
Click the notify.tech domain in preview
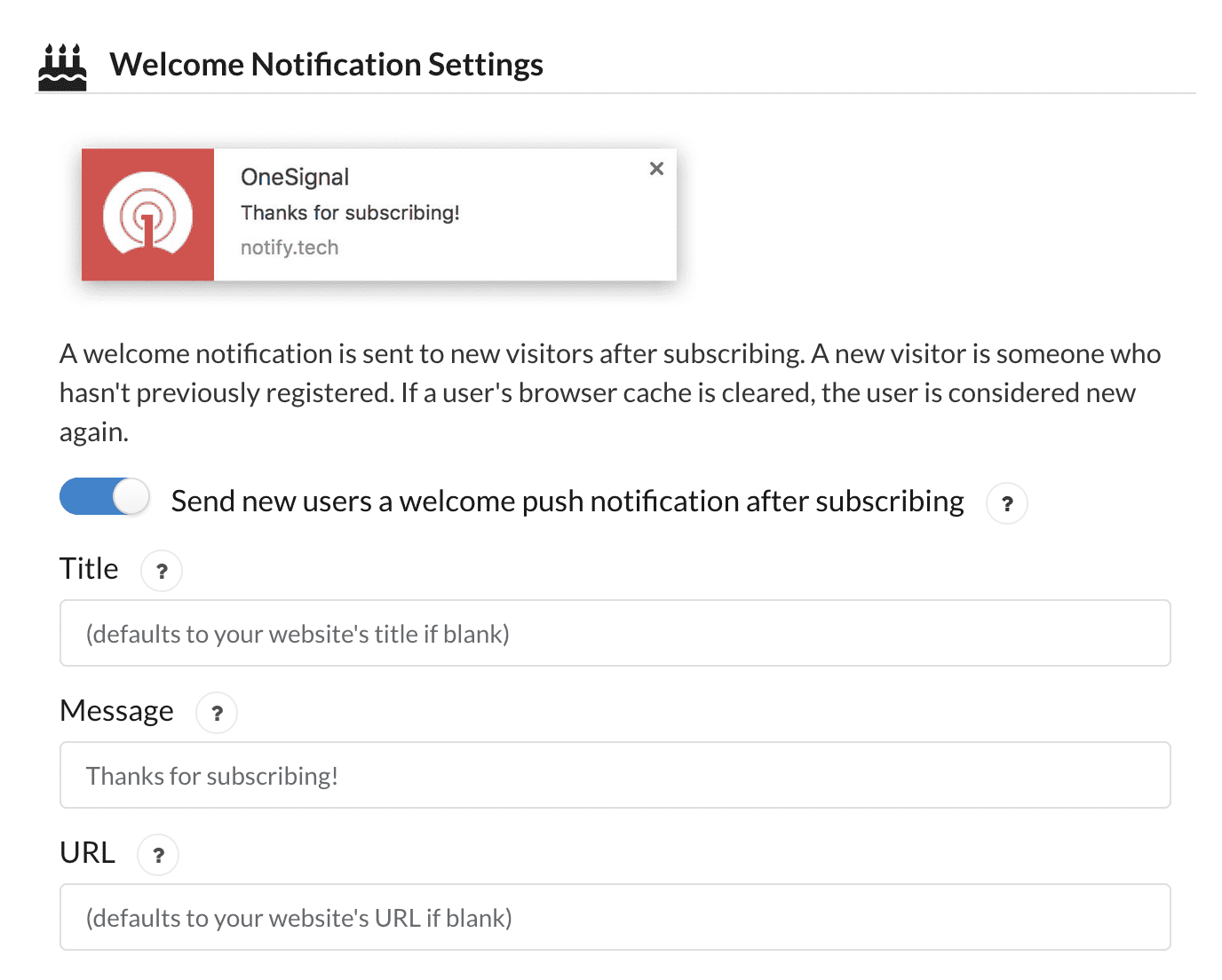point(290,248)
